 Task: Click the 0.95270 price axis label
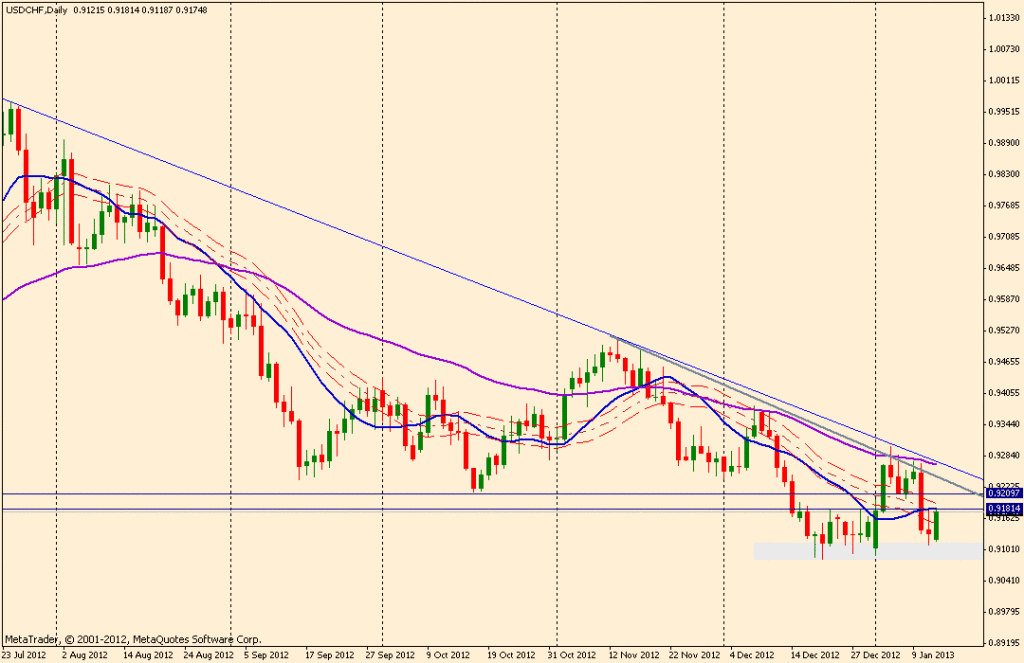coord(1002,330)
